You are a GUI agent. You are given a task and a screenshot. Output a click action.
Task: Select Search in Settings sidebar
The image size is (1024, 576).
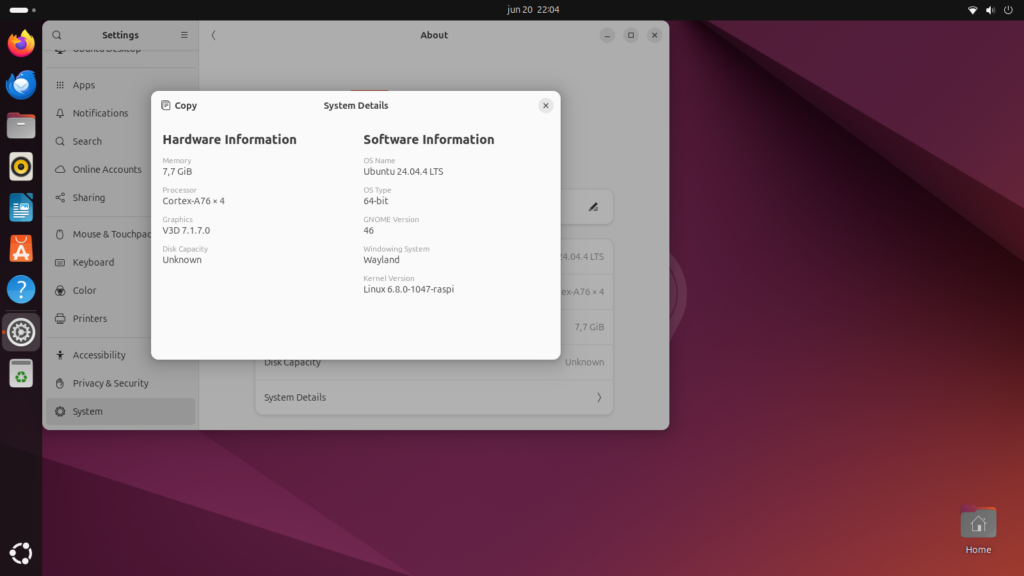(121, 141)
